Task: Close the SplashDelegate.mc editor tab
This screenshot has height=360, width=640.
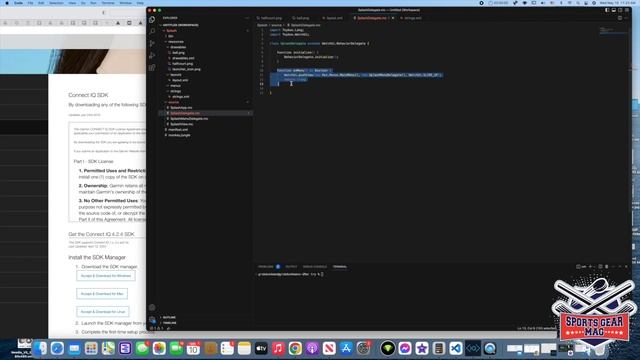Action: pyautogui.click(x=393, y=18)
